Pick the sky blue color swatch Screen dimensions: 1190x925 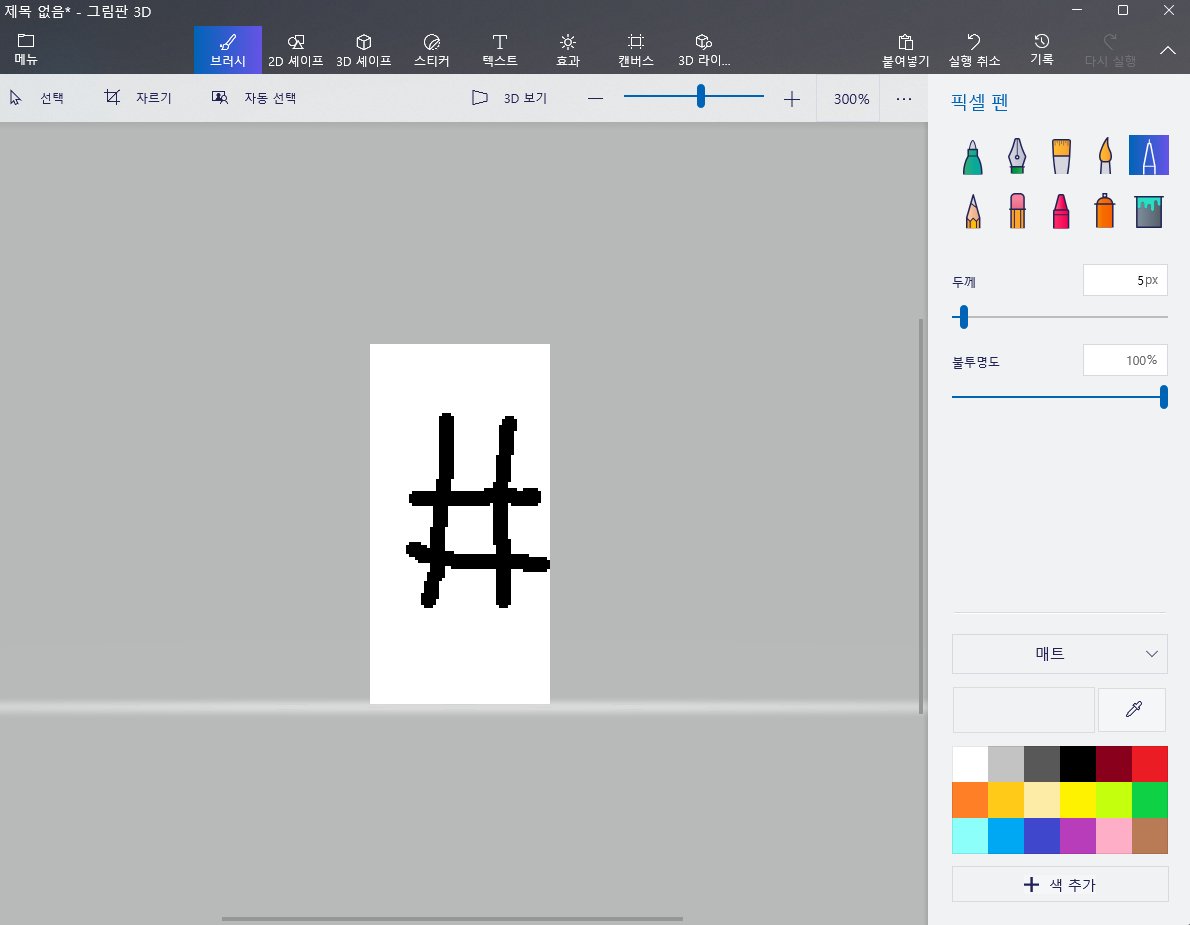pos(1006,835)
